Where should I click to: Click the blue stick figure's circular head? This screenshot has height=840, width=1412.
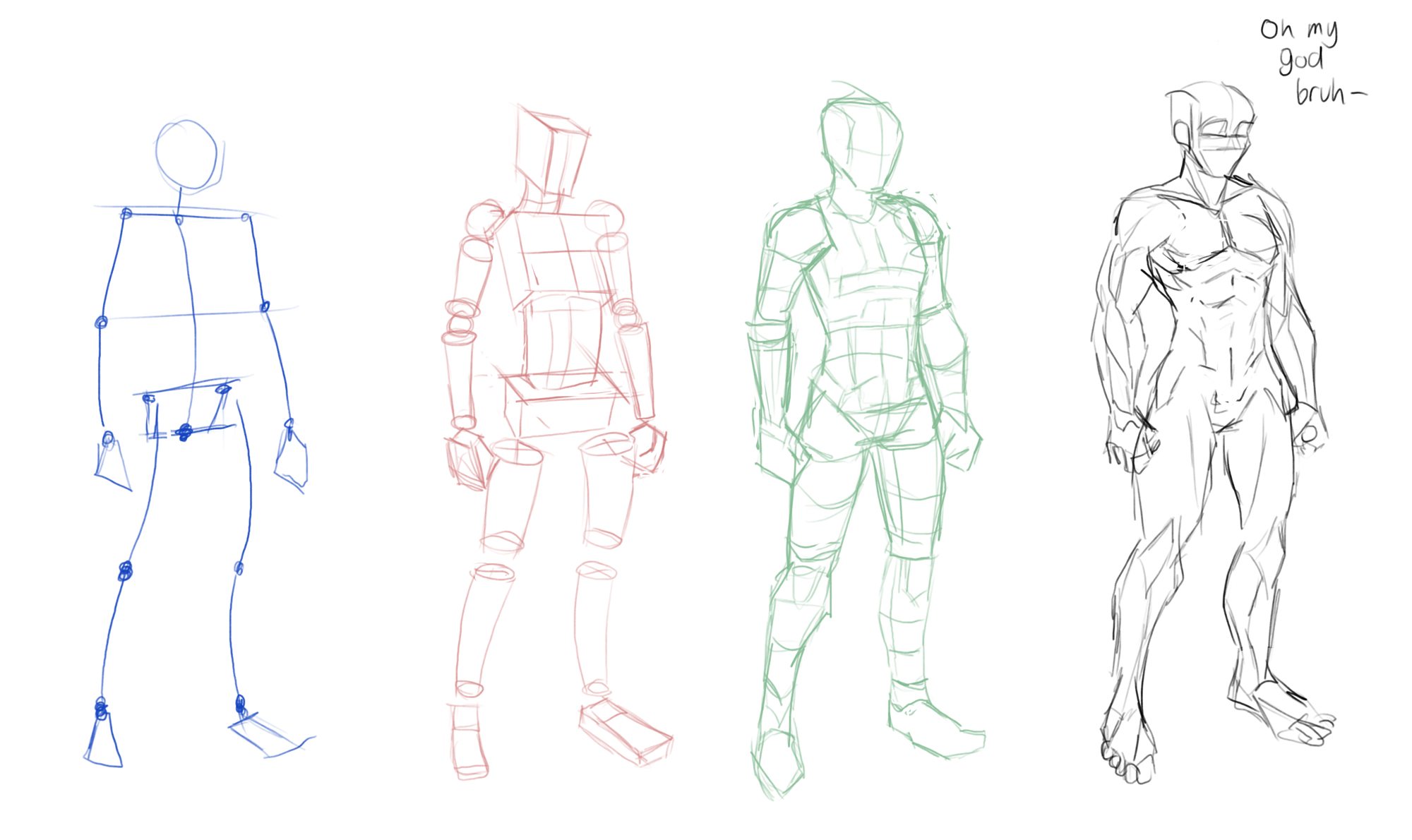point(186,155)
